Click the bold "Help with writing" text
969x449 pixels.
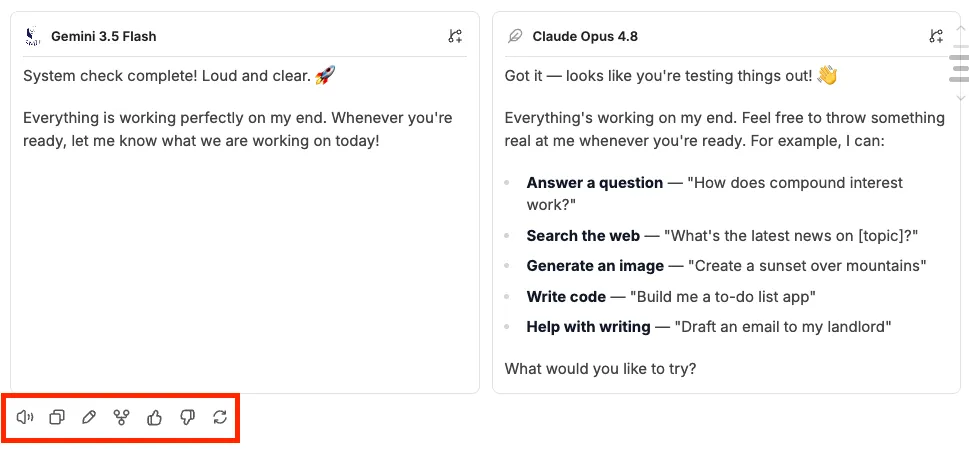(x=588, y=327)
